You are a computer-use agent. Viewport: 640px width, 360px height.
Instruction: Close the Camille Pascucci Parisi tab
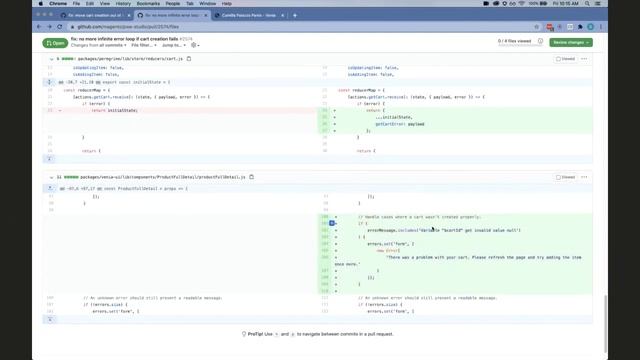[x=282, y=16]
